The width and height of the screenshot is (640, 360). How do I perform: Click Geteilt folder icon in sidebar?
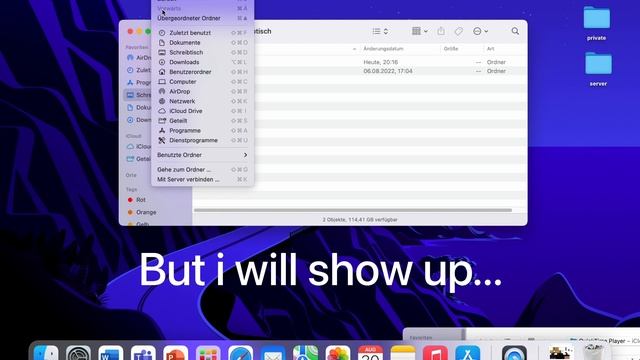coord(130,159)
